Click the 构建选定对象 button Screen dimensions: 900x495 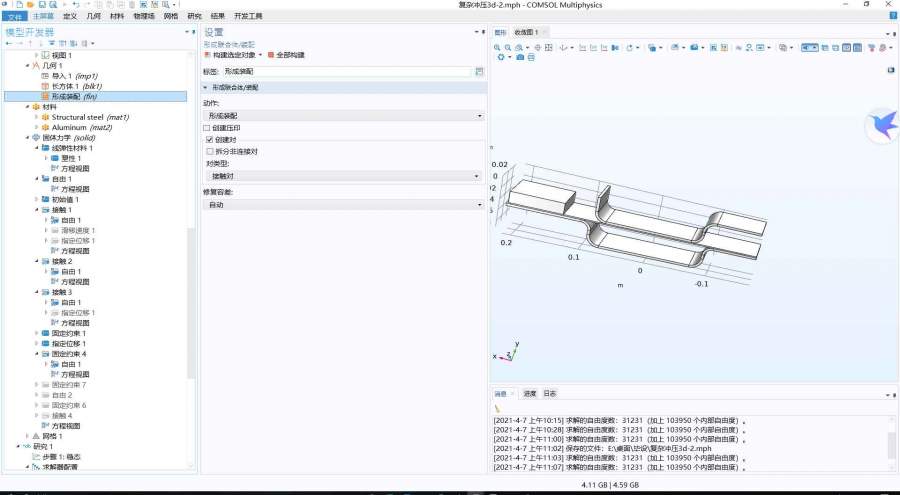(x=233, y=54)
